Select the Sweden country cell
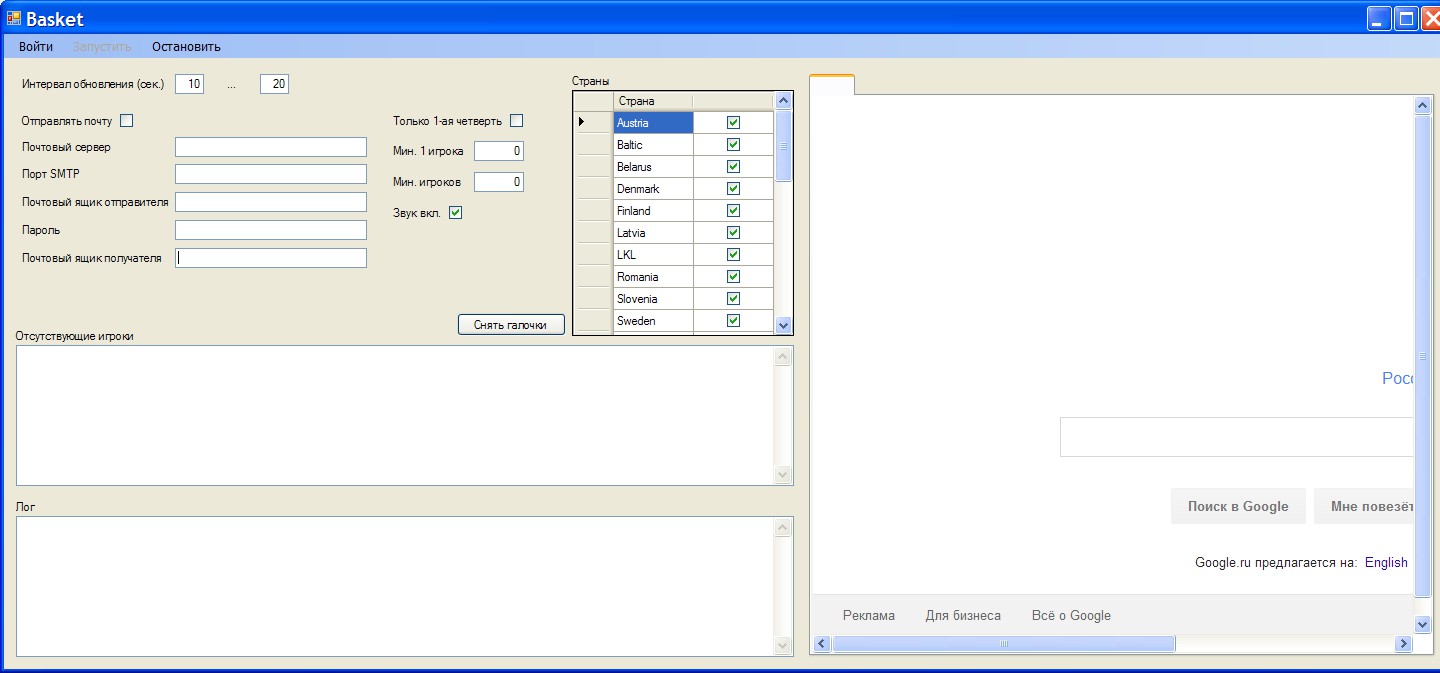Viewport: 1440px width, 673px height. pyautogui.click(x=653, y=321)
